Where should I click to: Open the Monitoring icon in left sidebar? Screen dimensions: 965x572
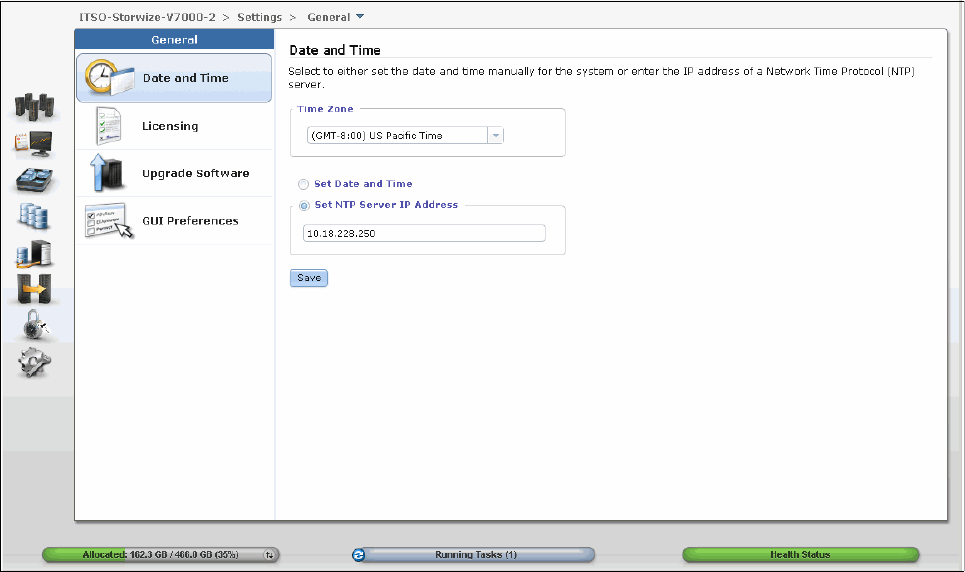tap(33, 144)
